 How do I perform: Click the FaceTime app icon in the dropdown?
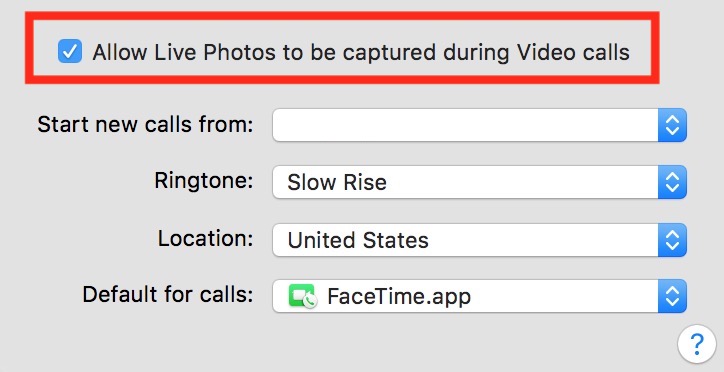(302, 296)
